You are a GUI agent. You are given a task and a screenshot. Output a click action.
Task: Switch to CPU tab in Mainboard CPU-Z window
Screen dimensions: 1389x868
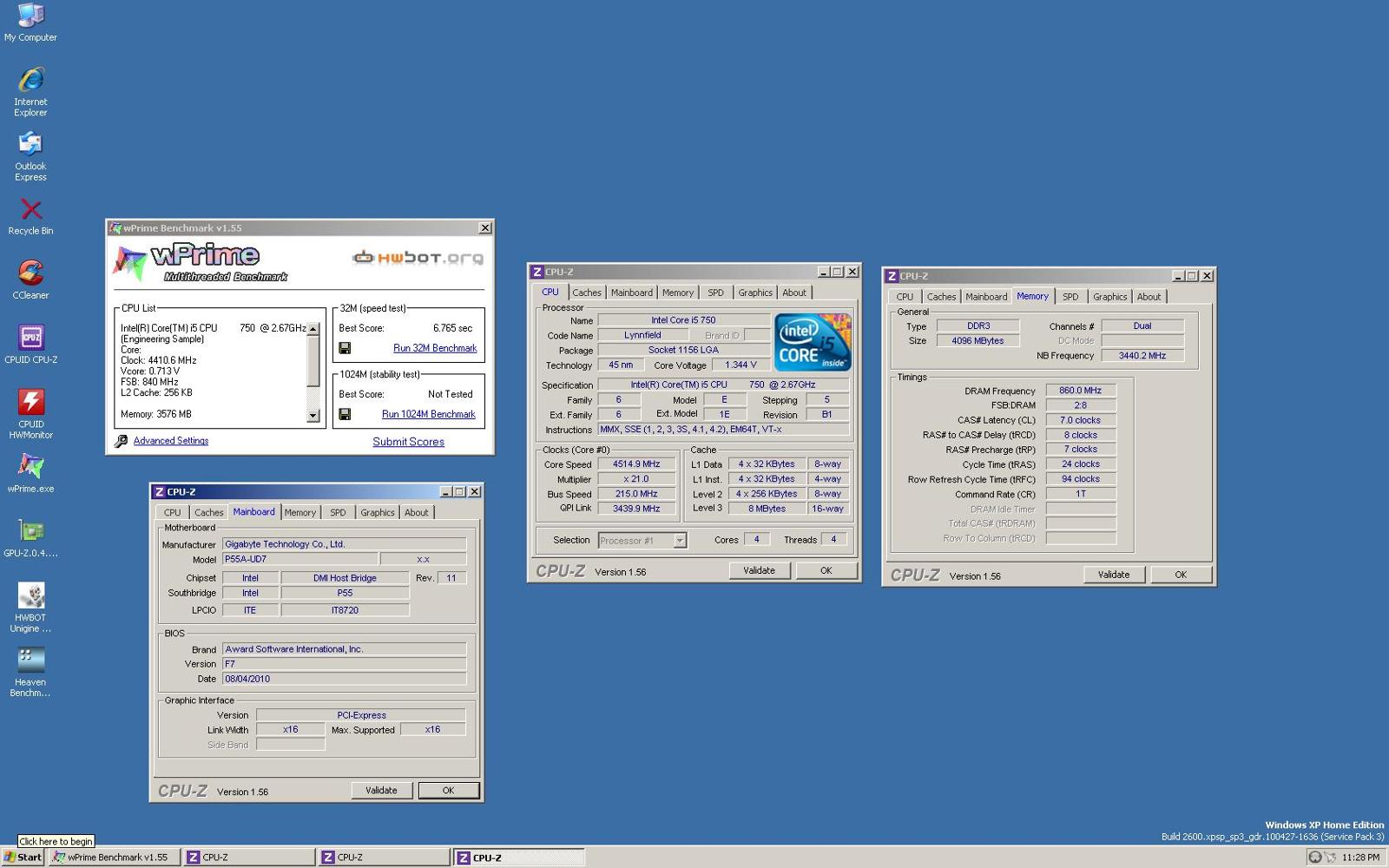(x=173, y=512)
